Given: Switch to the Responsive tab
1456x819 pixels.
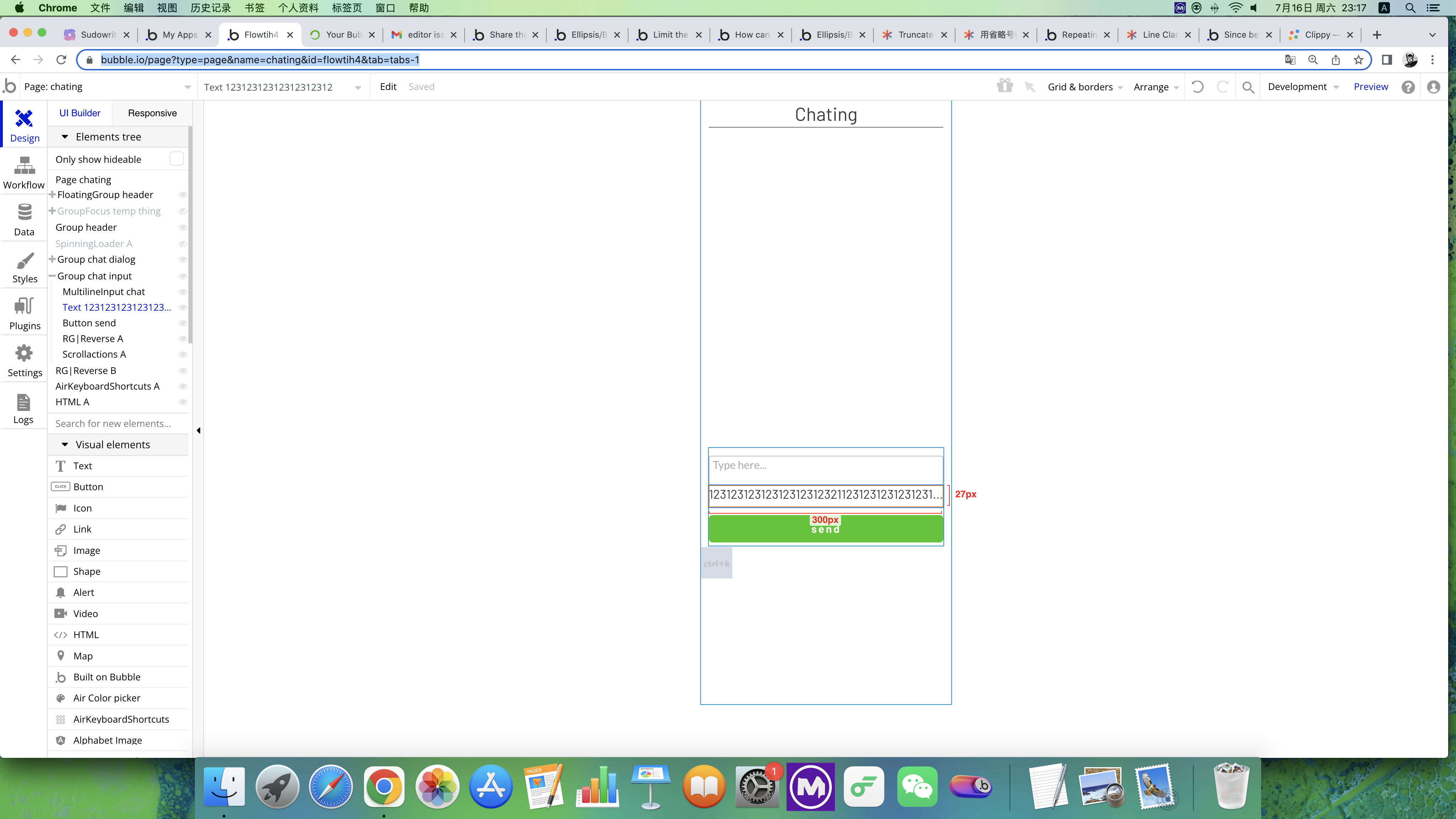Looking at the screenshot, I should [152, 113].
